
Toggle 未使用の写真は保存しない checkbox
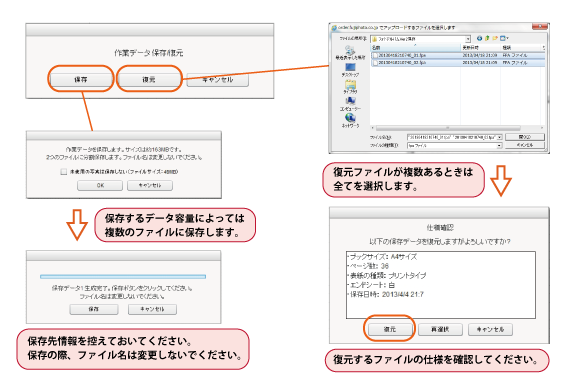click(x=64, y=172)
